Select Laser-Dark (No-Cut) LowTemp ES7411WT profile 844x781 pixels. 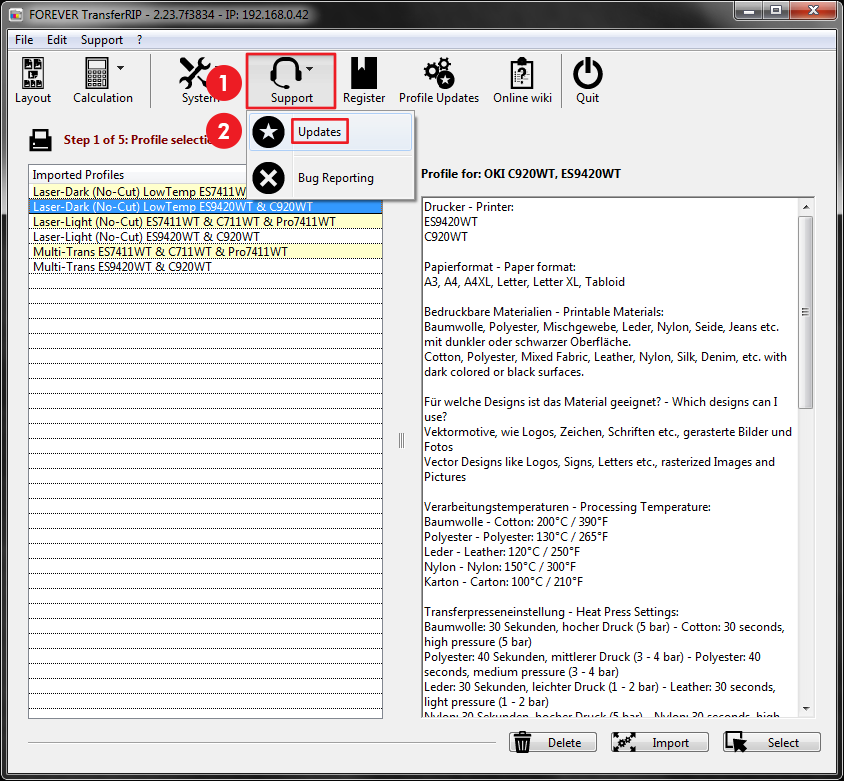(x=138, y=192)
